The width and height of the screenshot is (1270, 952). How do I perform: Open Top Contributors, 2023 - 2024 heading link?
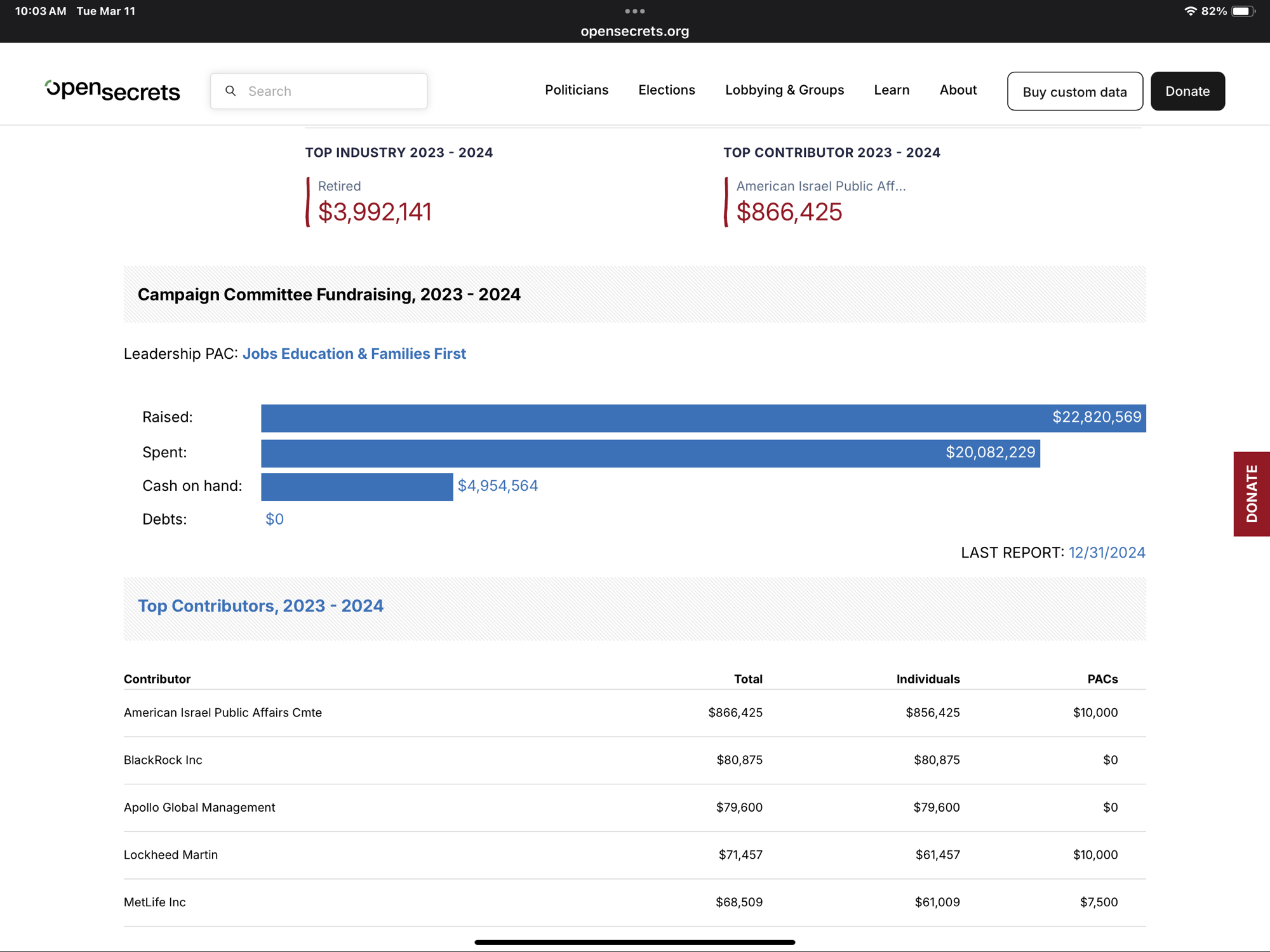[x=260, y=606]
